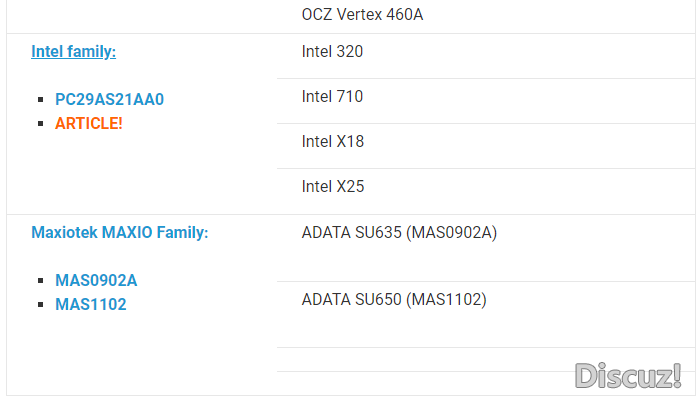Viewport: 698px width, 400px height.
Task: Click the blank table cell left of Discuz! logo
Action: coord(425,384)
